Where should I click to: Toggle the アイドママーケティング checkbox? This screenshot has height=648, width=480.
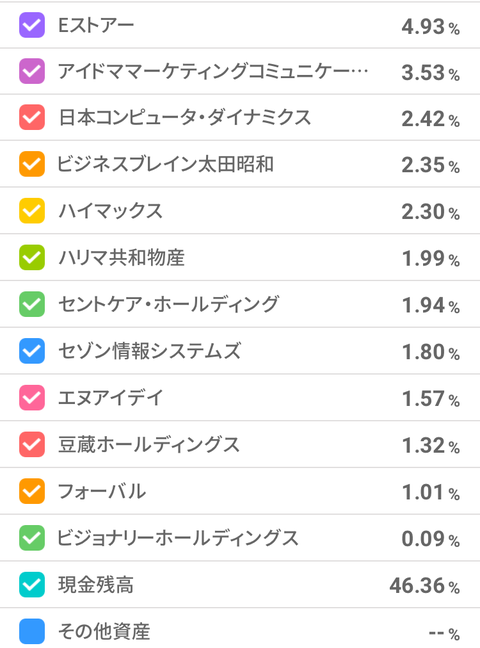click(32, 71)
